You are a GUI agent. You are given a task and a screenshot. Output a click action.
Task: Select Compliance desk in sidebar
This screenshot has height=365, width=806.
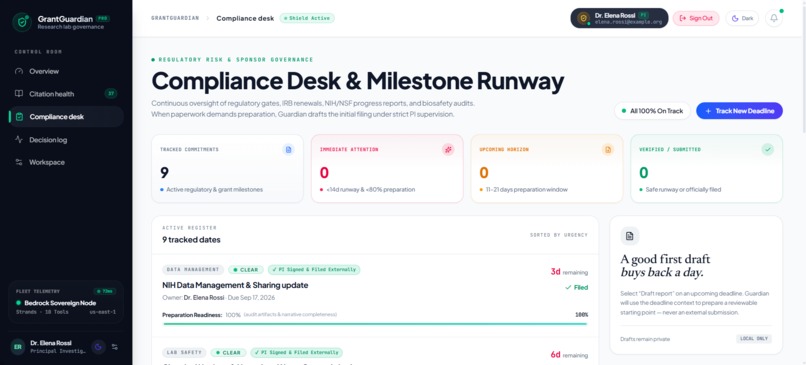click(66, 117)
